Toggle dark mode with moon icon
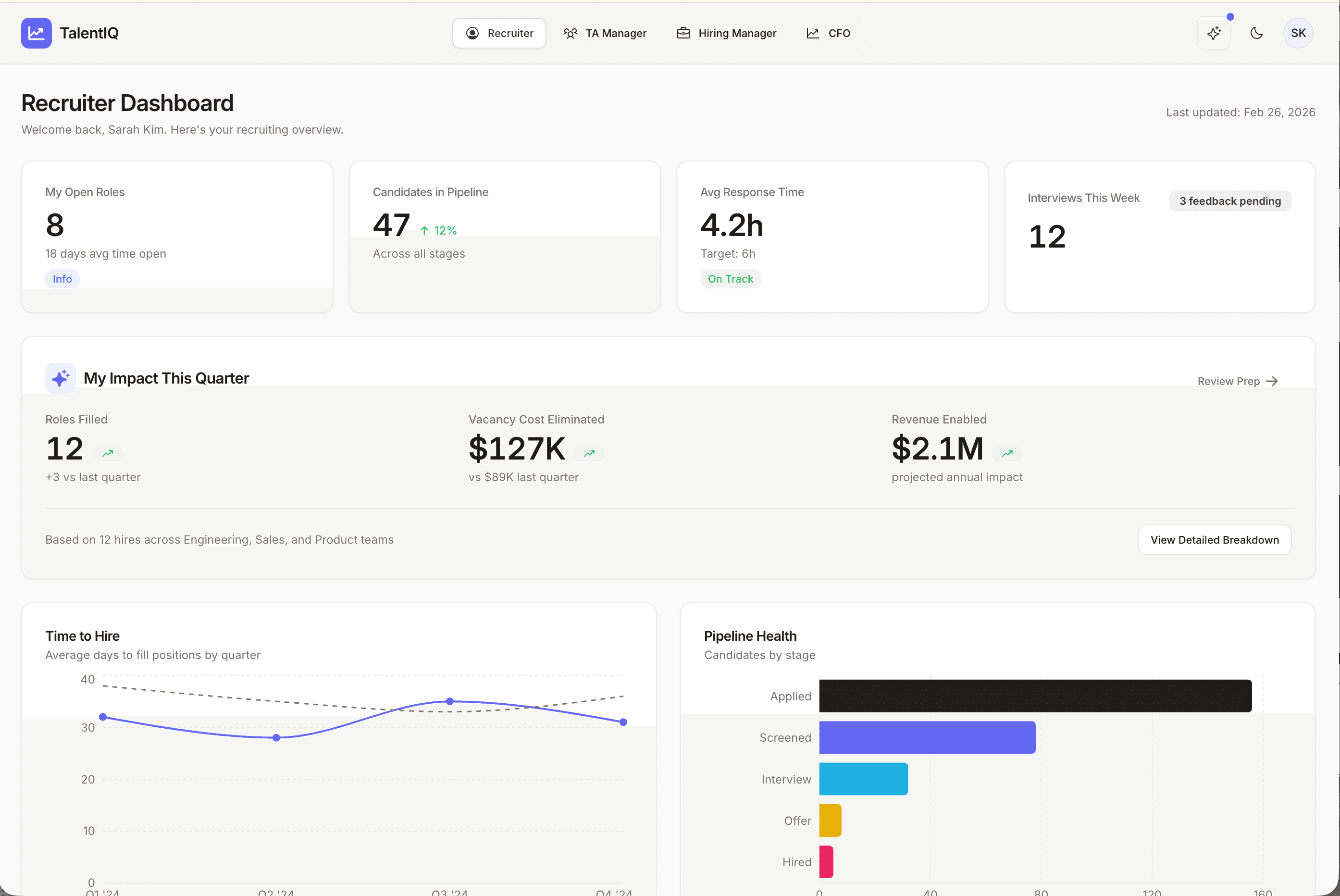The width and height of the screenshot is (1340, 896). point(1256,33)
